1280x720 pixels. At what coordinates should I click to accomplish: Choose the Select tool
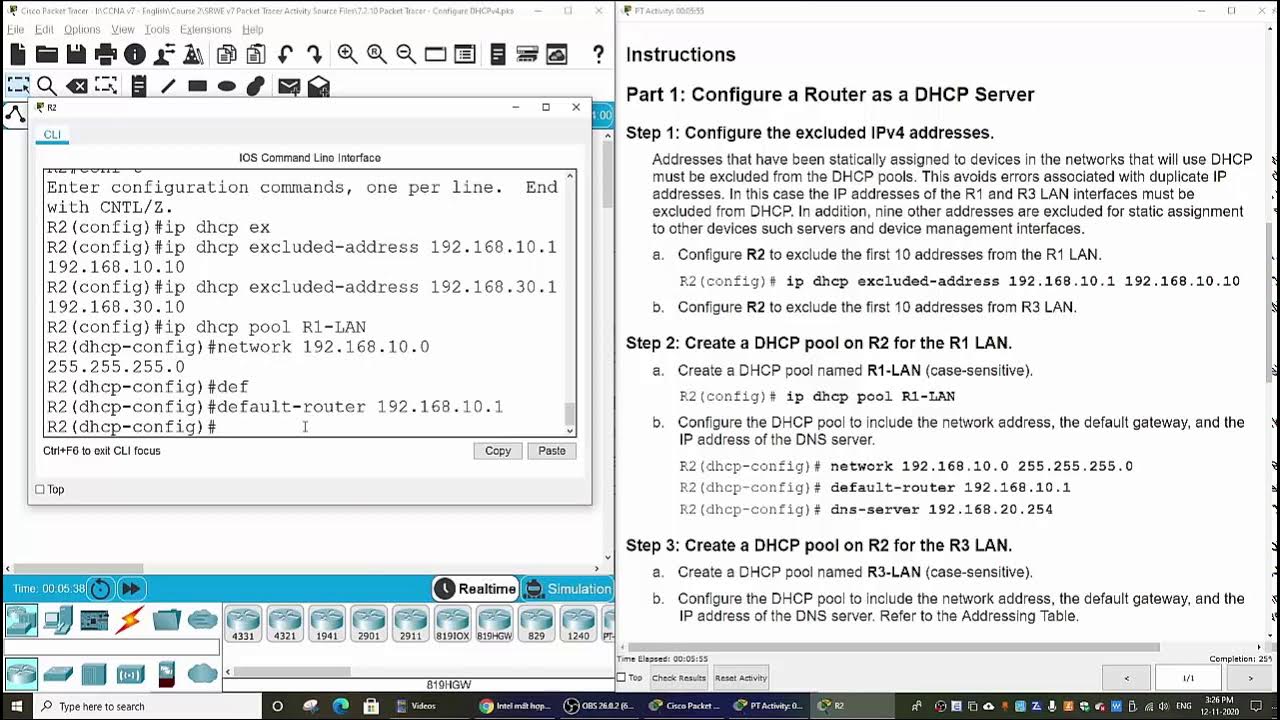[18, 86]
